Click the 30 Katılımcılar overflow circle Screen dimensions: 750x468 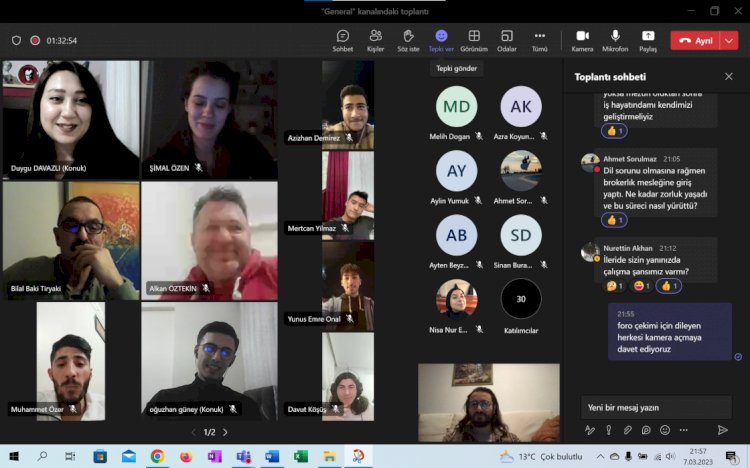(520, 299)
